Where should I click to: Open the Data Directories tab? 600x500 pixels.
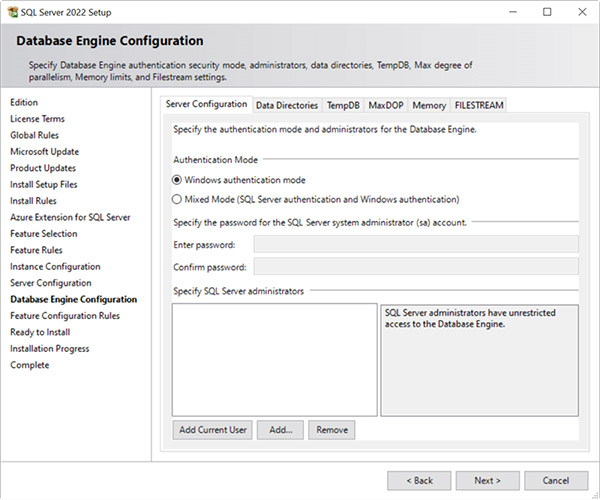pyautogui.click(x=287, y=105)
